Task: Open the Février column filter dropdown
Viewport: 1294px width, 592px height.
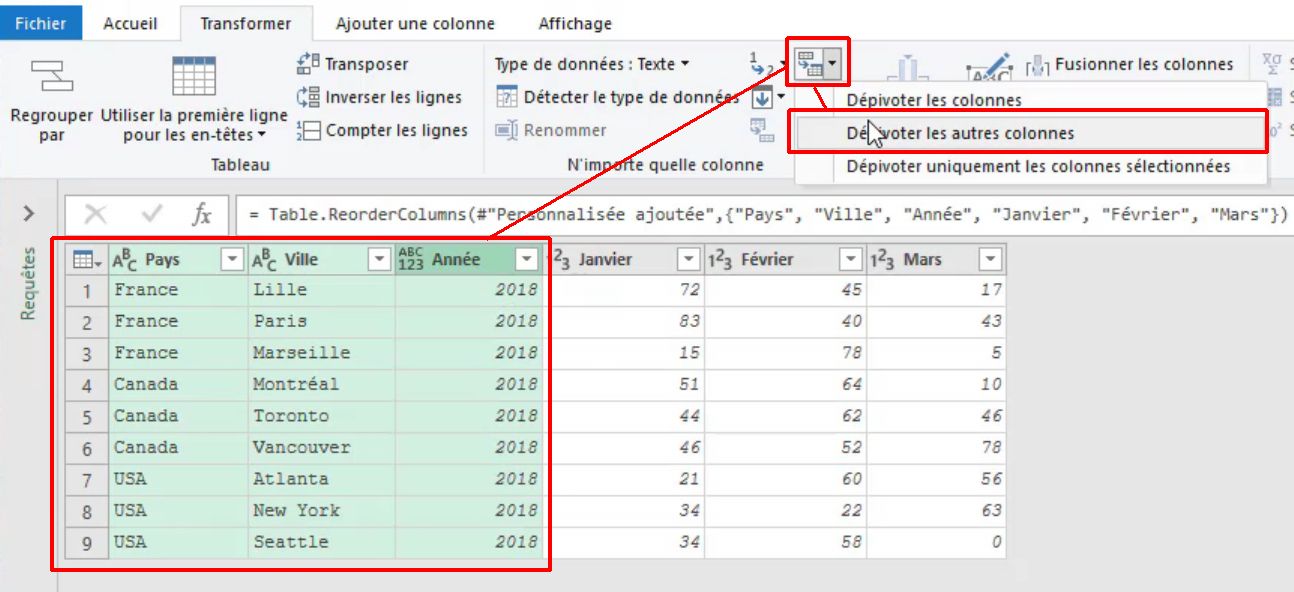Action: click(851, 260)
